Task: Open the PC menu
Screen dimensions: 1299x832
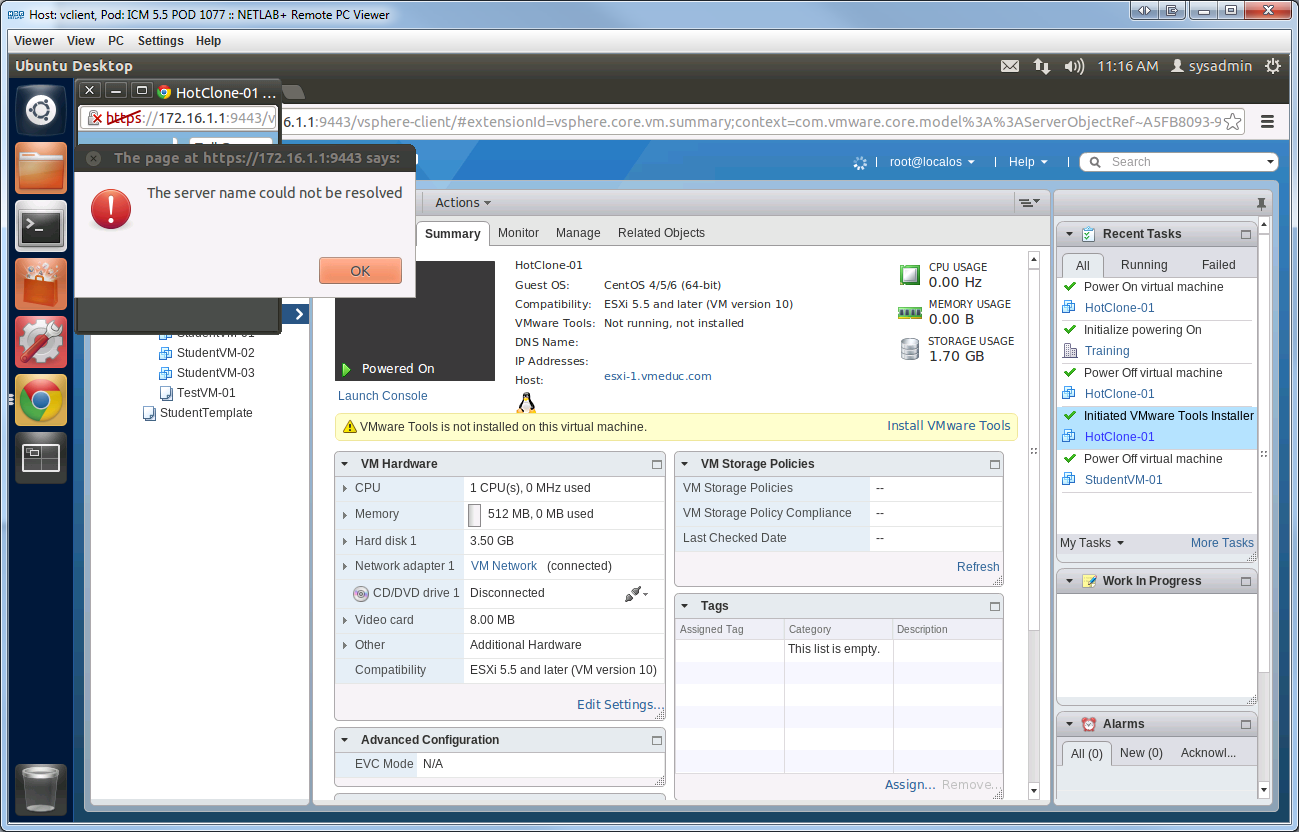Action: click(116, 41)
